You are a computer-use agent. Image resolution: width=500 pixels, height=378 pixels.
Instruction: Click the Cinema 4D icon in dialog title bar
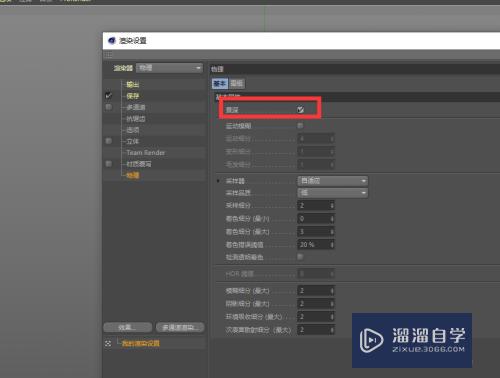coord(112,41)
